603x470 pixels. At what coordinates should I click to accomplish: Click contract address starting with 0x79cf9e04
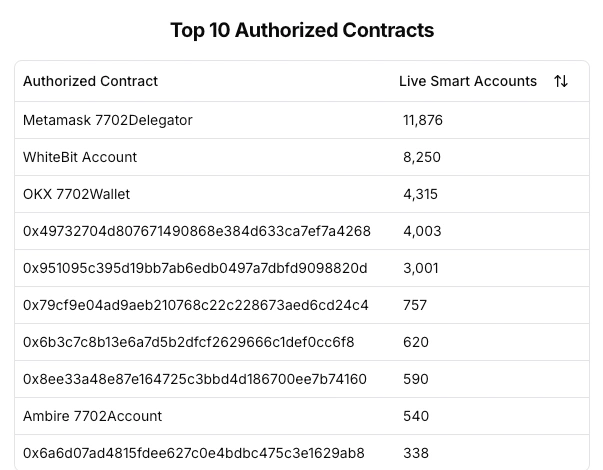pyautogui.click(x=196, y=305)
